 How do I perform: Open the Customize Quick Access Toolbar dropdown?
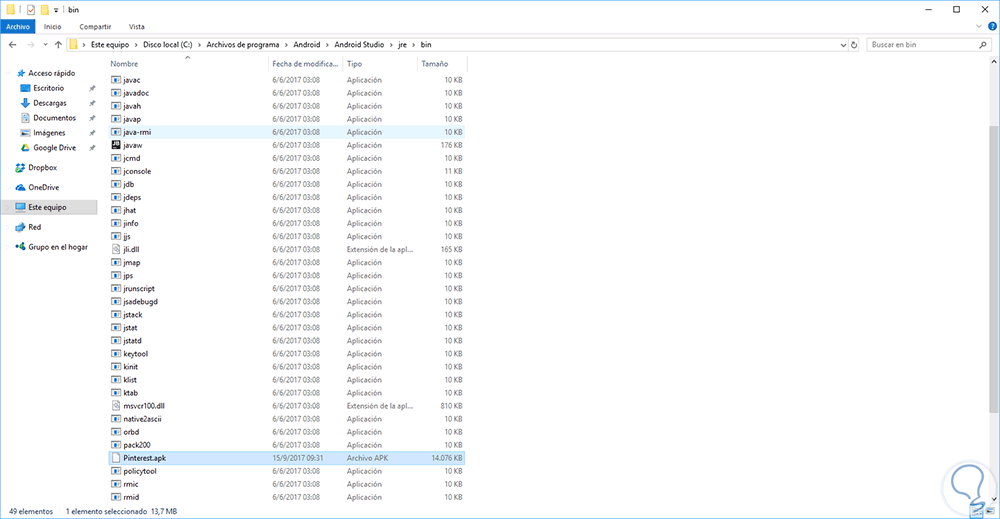tap(56, 10)
